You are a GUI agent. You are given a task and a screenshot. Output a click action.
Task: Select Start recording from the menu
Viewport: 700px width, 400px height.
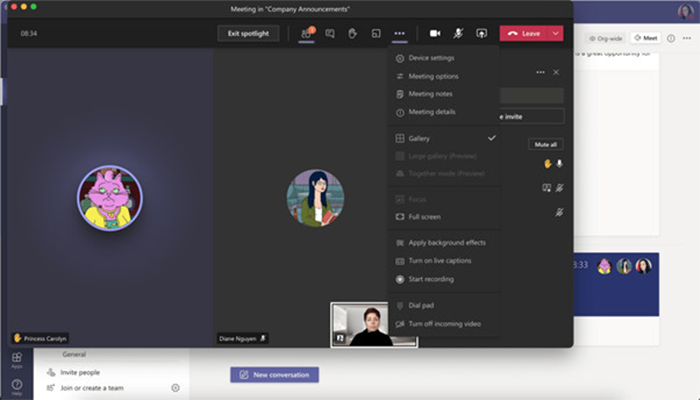[432, 279]
